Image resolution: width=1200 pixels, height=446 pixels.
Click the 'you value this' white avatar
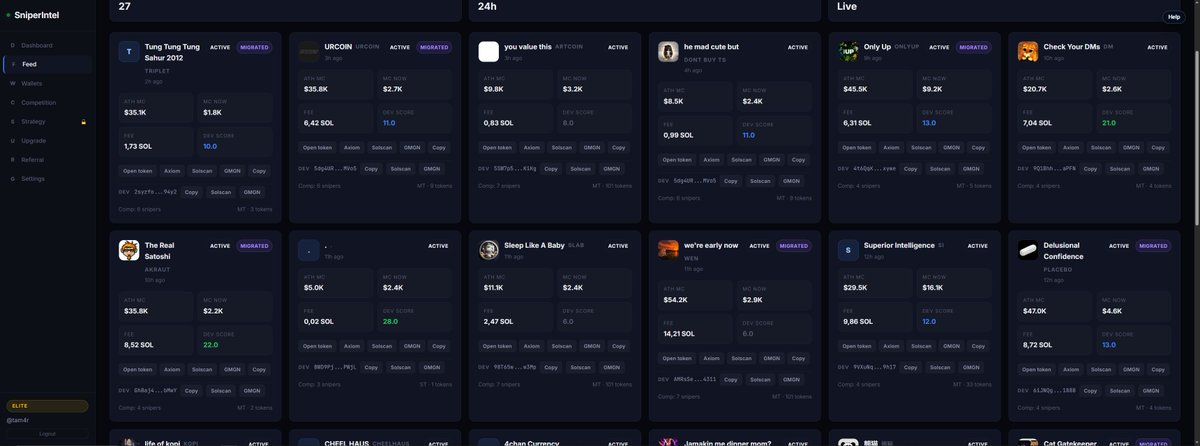(x=488, y=52)
